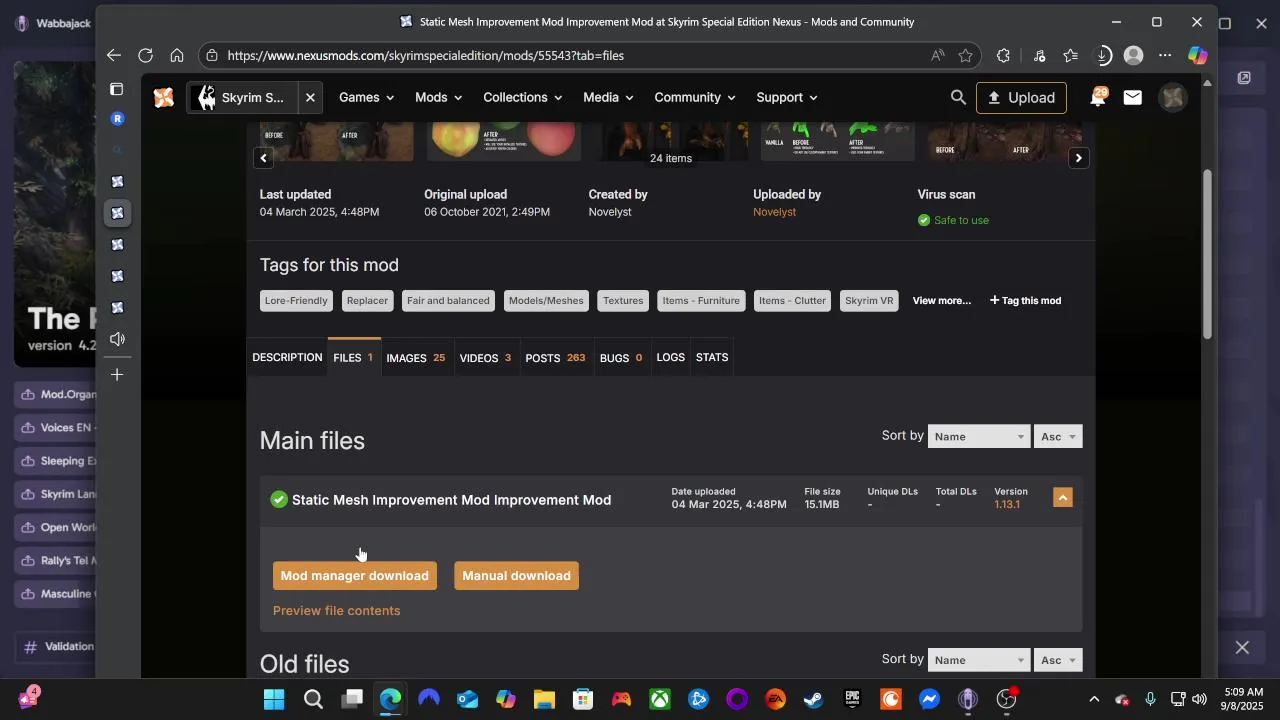This screenshot has width=1280, height=720.
Task: Open the browser Downloads icon
Action: 1103,56
